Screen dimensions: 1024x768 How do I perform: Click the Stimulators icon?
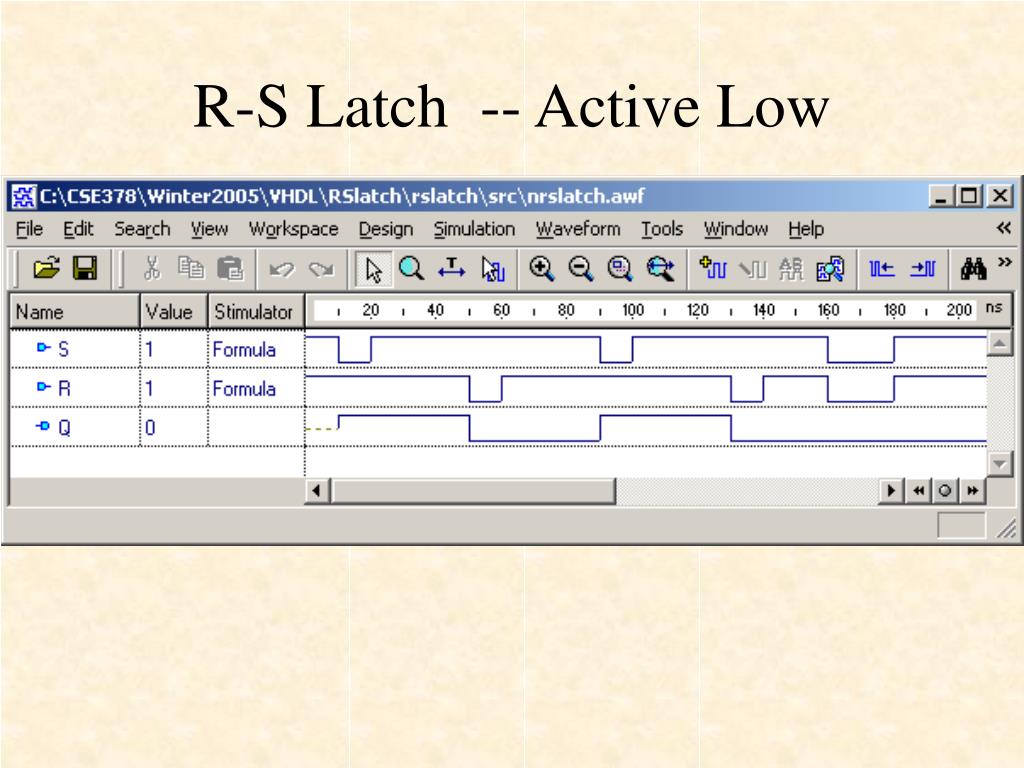coord(791,268)
